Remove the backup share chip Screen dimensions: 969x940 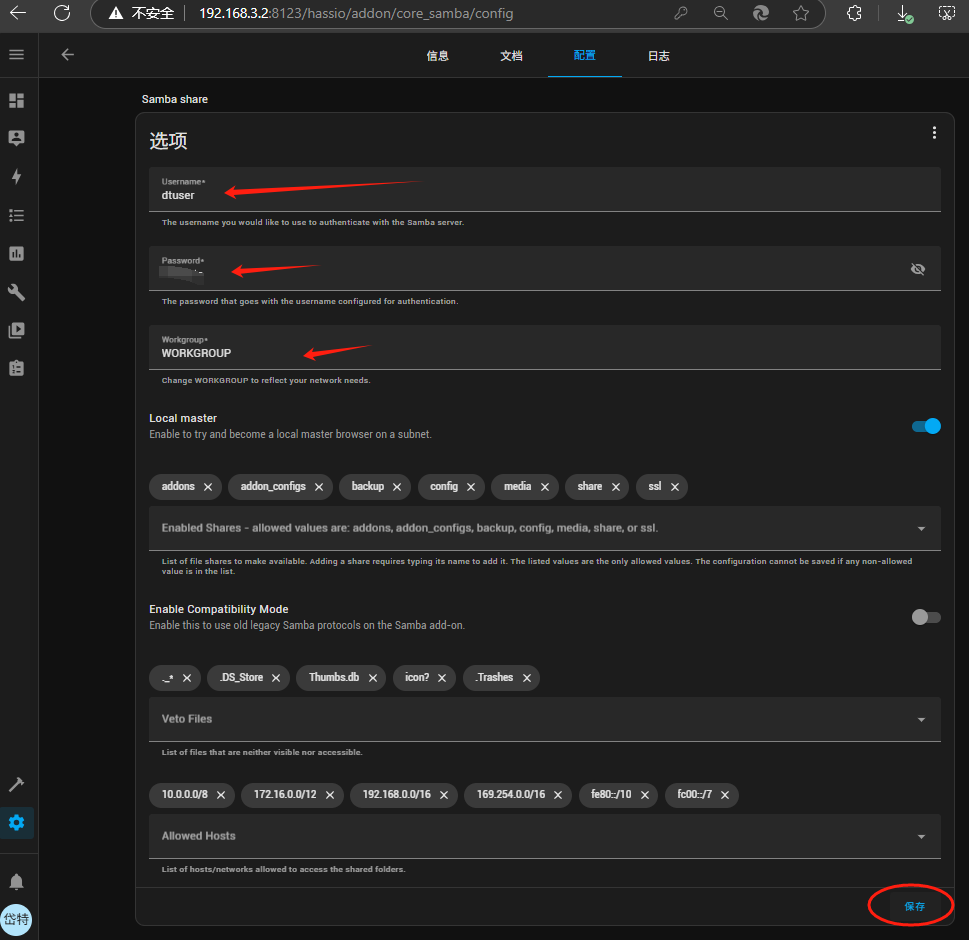[x=397, y=487]
